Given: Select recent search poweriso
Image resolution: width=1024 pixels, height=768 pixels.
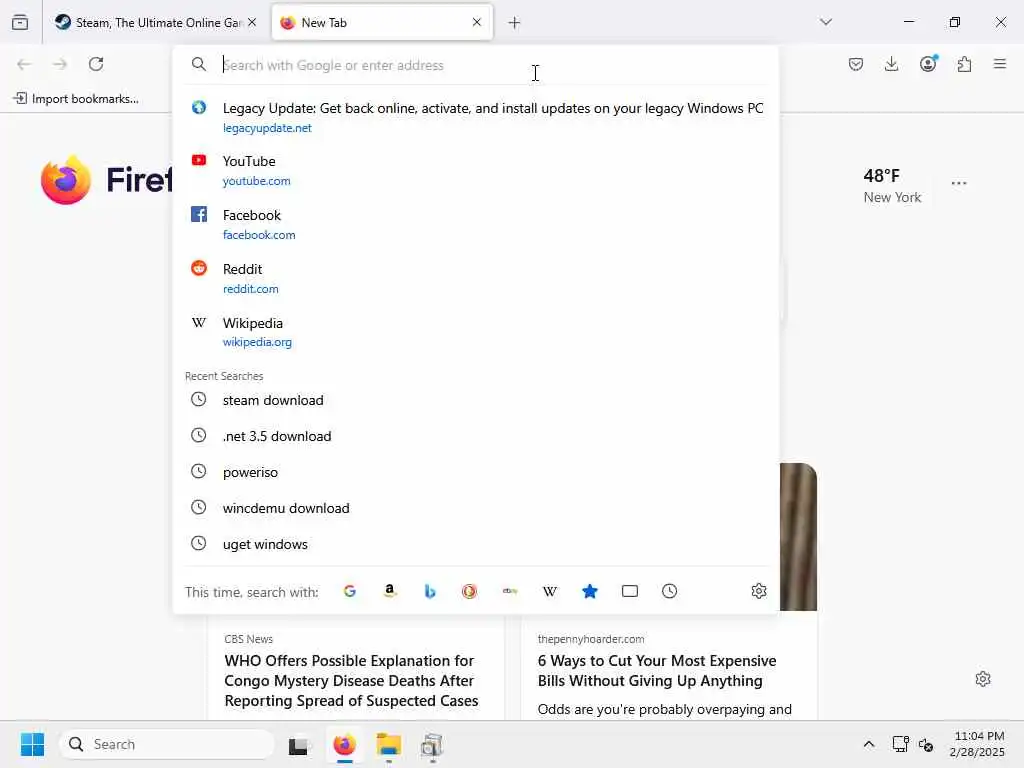Looking at the screenshot, I should click(x=476, y=472).
